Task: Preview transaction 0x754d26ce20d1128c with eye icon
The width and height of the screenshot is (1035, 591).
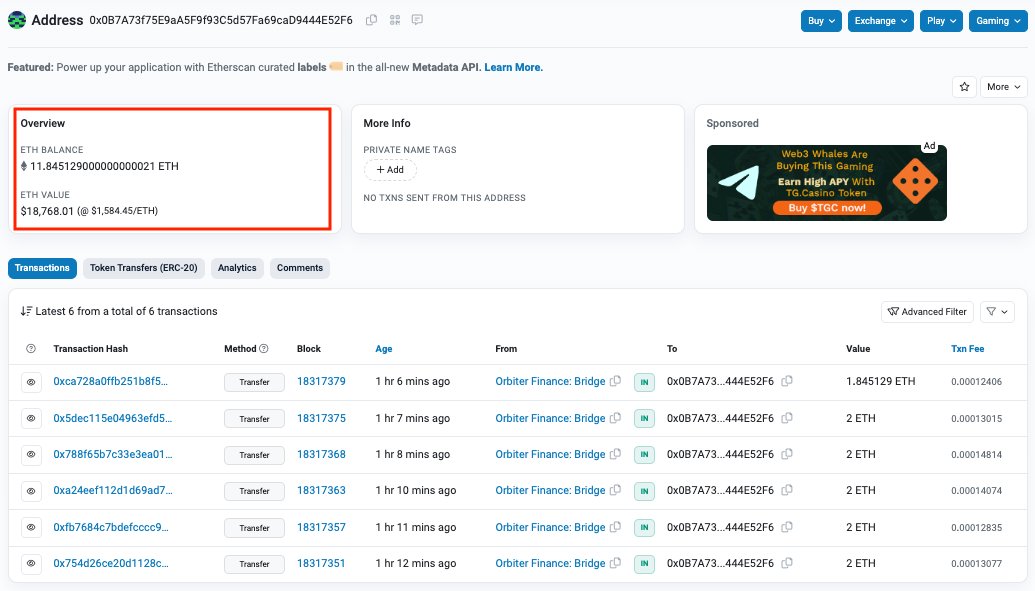Action: coord(31,563)
